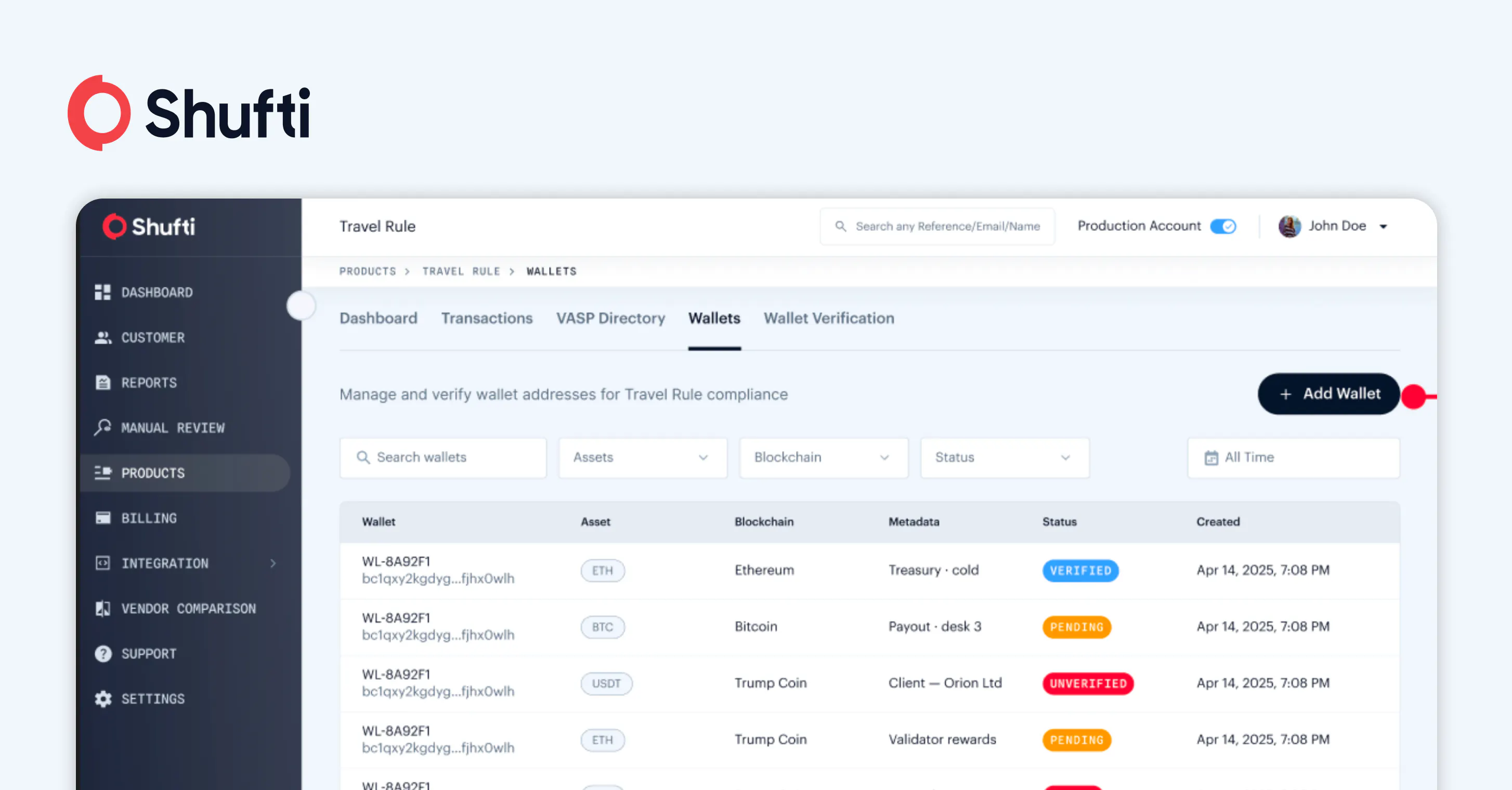Click the Integration code icon in sidebar
1512x790 pixels.
pos(103,563)
